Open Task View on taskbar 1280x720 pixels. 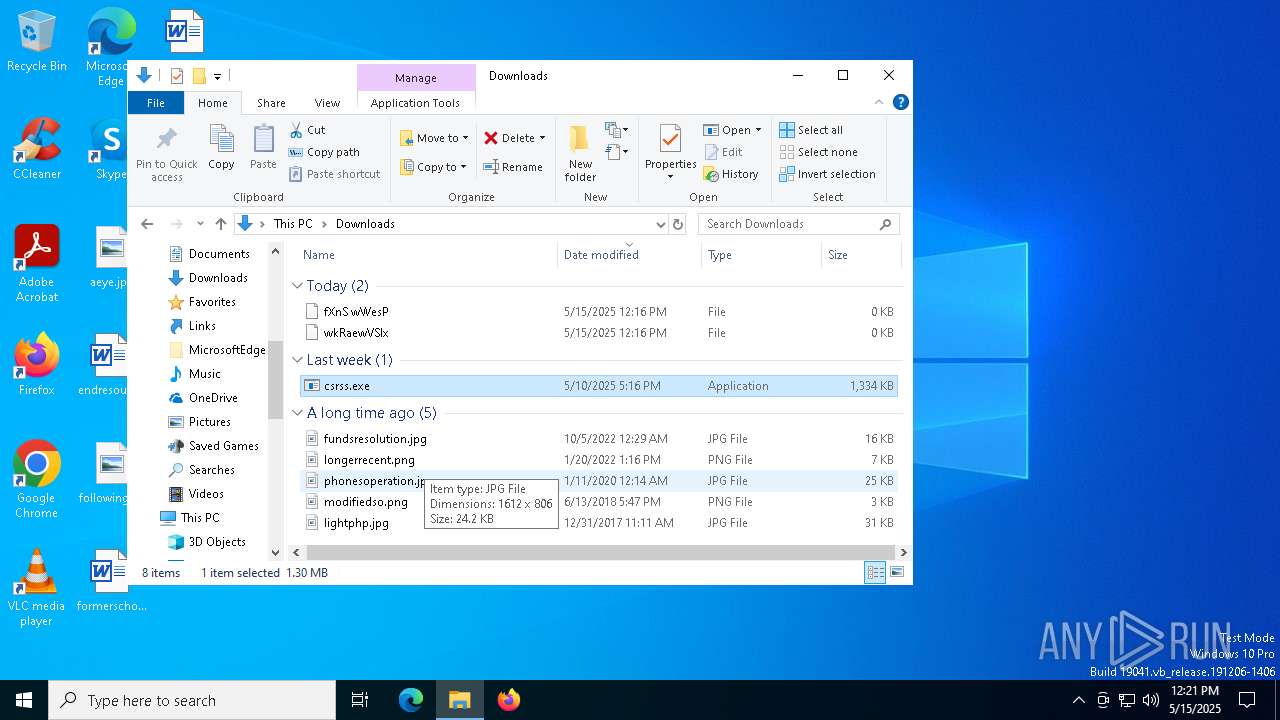(x=360, y=700)
